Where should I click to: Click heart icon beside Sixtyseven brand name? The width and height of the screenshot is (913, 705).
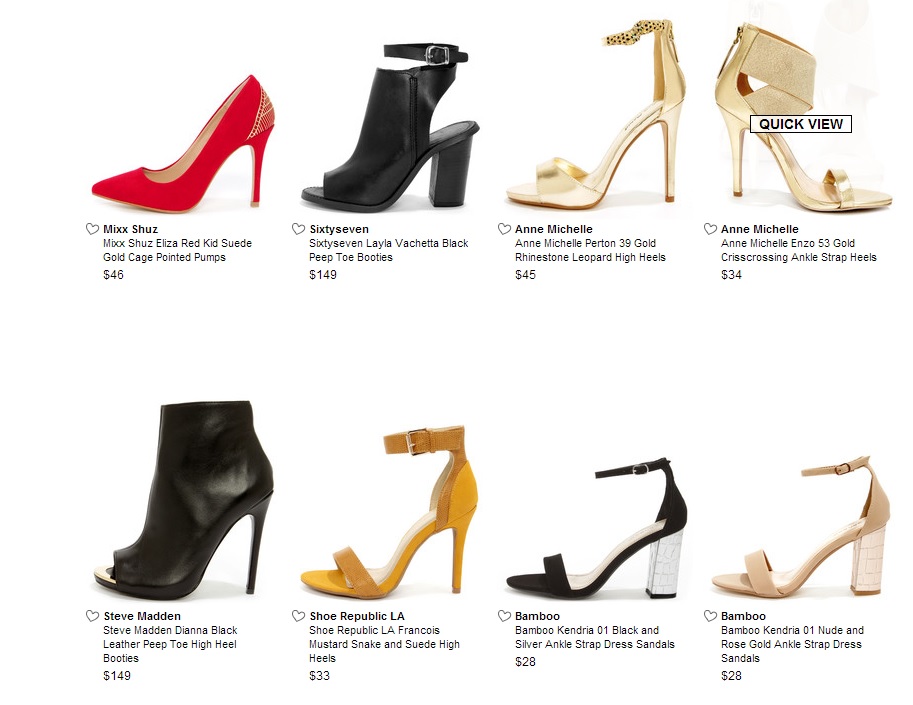pyautogui.click(x=298, y=229)
